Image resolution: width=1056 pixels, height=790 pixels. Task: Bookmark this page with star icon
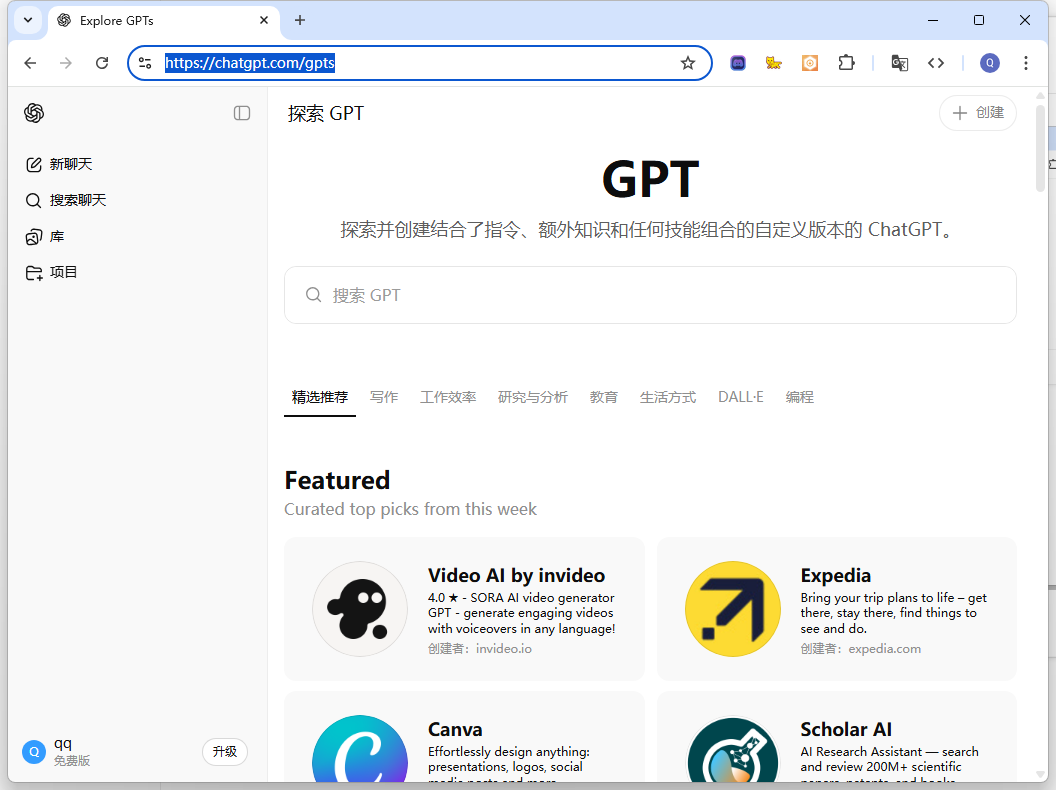click(x=688, y=63)
